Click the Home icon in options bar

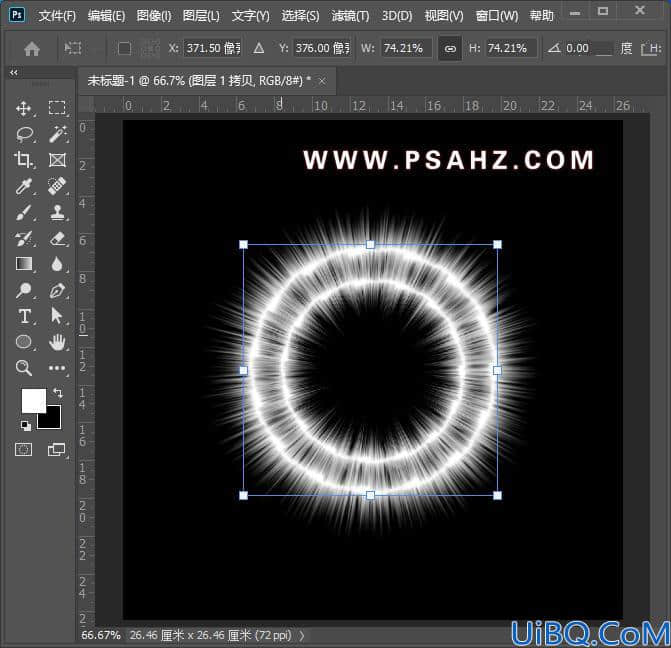pos(32,48)
